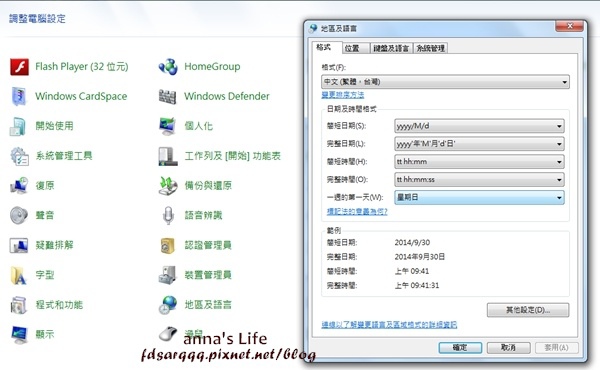This screenshot has width=600, height=370.
Task: Click the Windows Defender text label
Action: [x=227, y=96]
